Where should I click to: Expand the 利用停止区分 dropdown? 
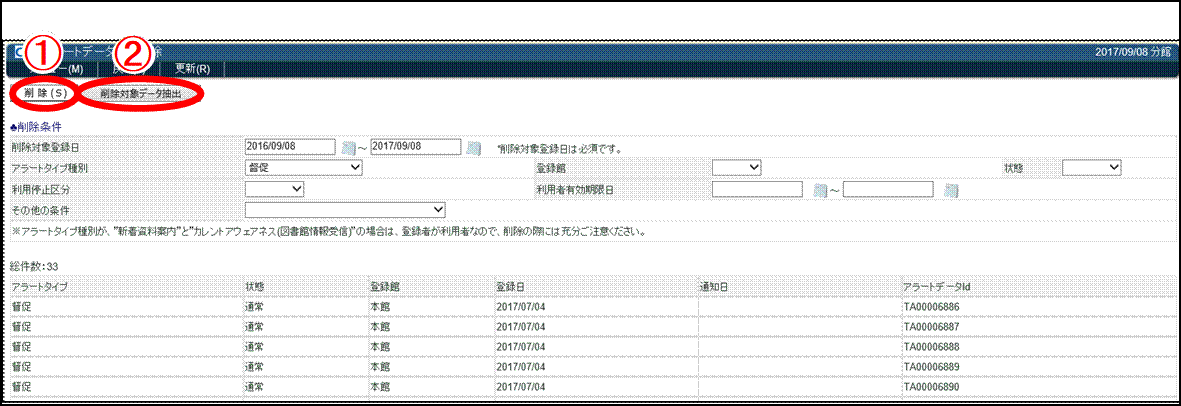click(275, 188)
